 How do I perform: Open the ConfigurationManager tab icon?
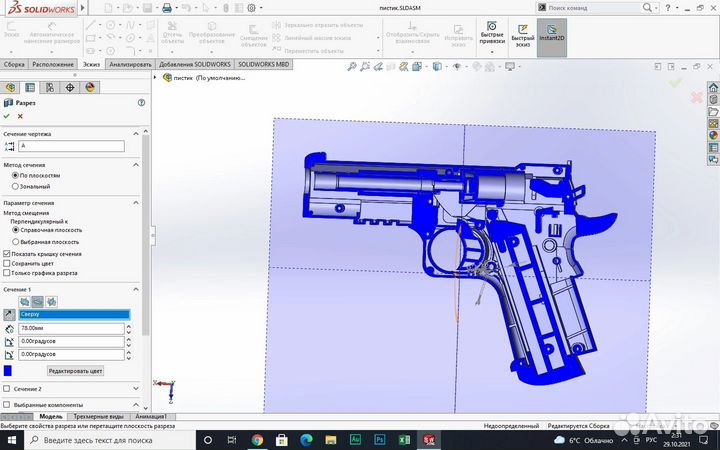click(x=50, y=87)
